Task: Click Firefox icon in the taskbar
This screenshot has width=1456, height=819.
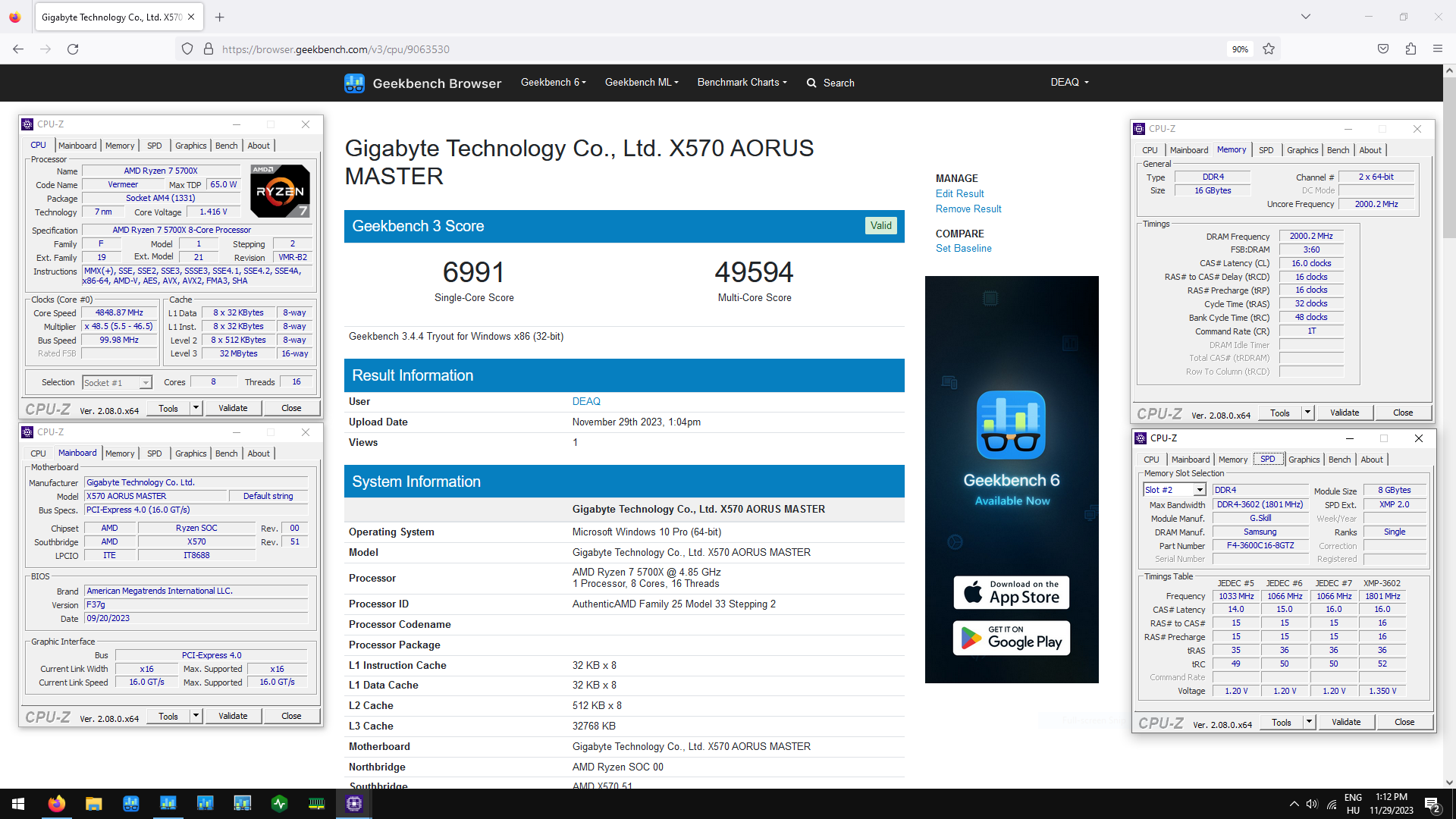Action: [x=56, y=804]
